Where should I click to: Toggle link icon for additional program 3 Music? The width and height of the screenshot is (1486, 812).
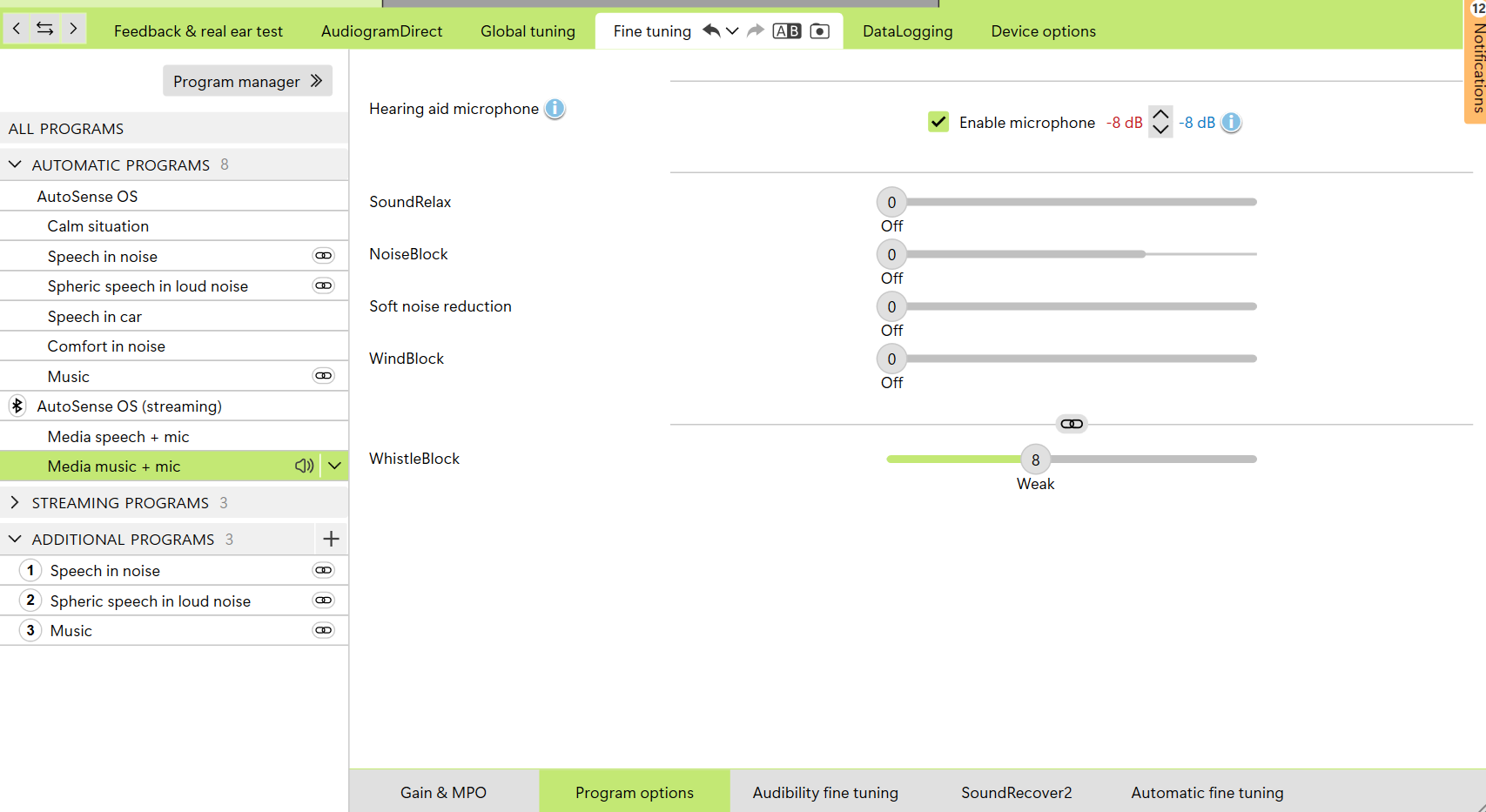click(x=324, y=630)
